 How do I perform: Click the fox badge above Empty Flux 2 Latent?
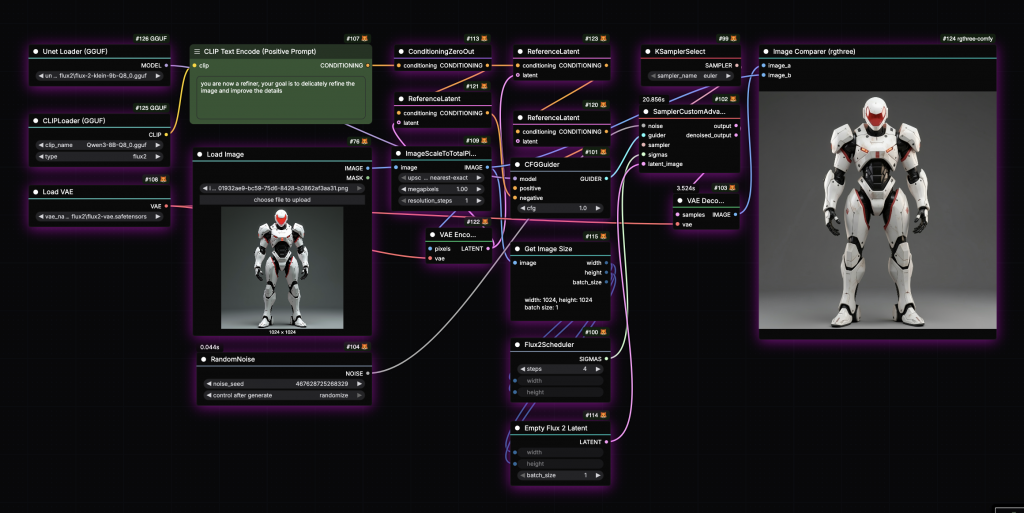tap(606, 414)
